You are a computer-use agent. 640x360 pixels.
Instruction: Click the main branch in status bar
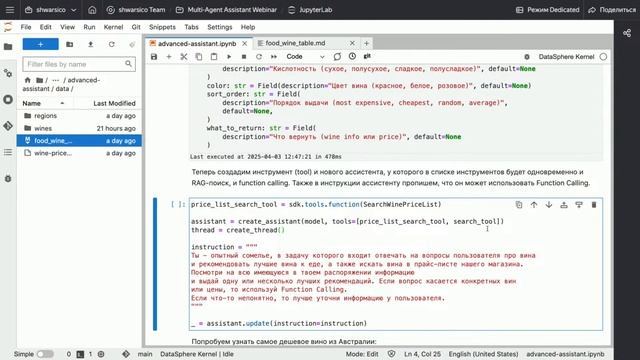tap(144, 354)
